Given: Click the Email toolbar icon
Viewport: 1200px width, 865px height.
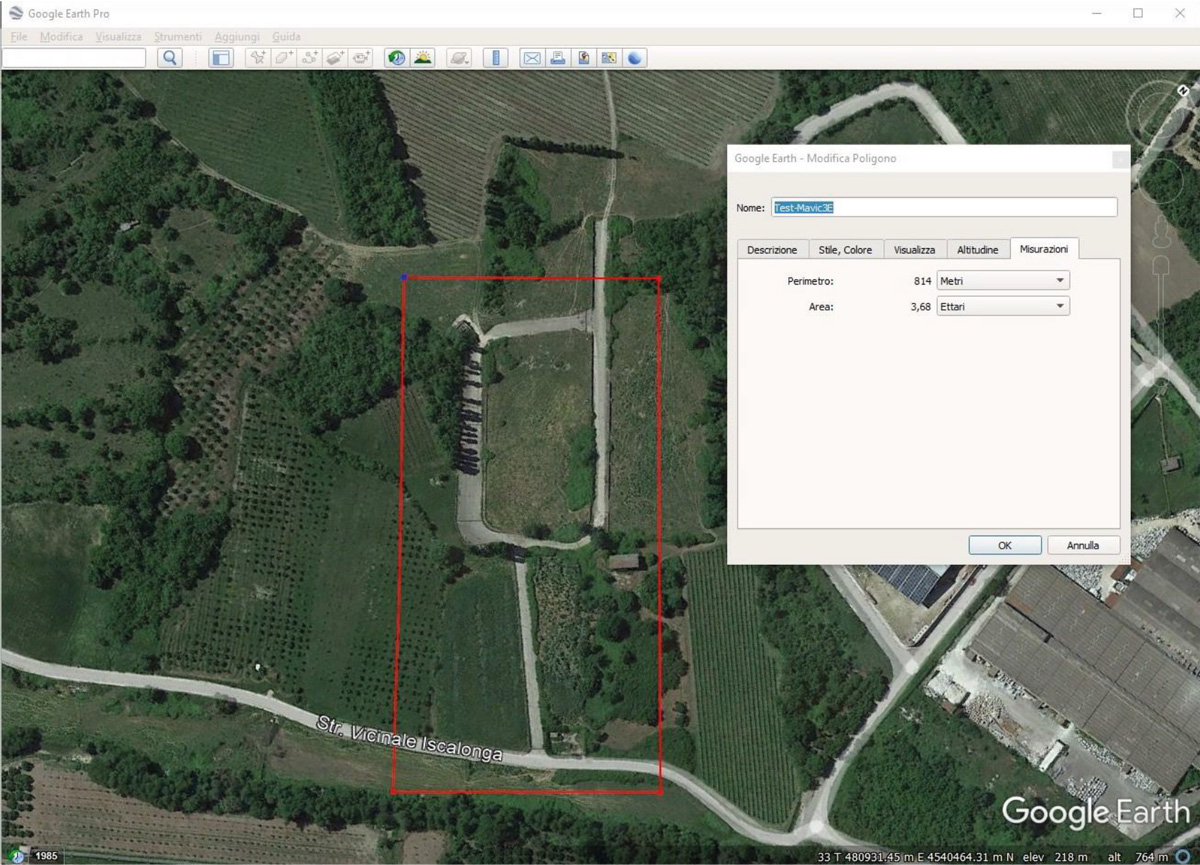Looking at the screenshot, I should point(532,58).
